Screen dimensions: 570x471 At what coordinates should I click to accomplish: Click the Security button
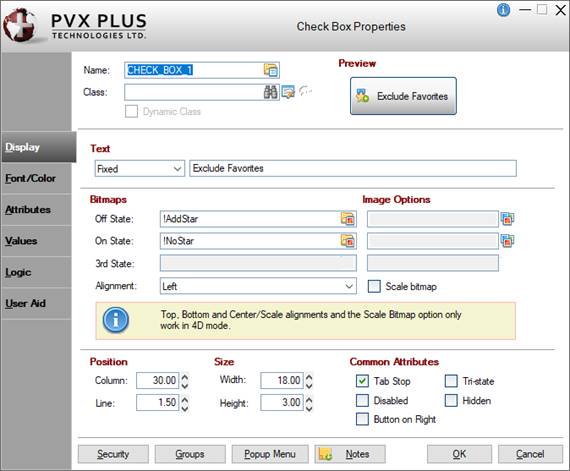(113, 454)
